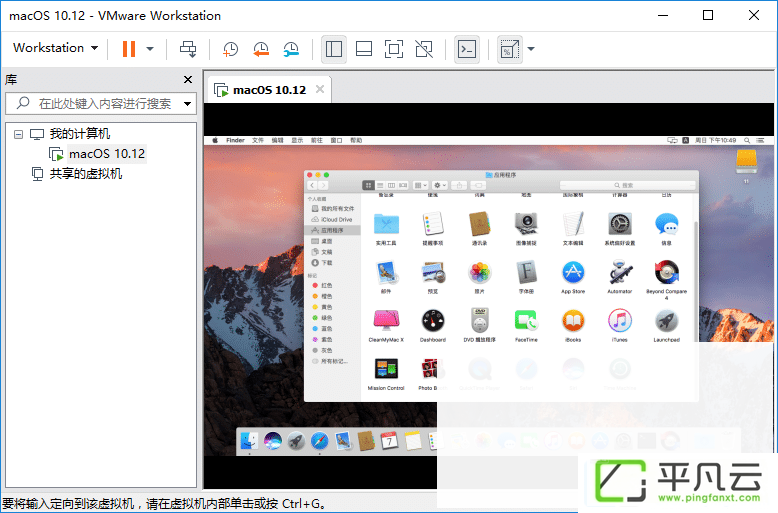Revert the virtual machine to the last snapshot
This screenshot has height=513, width=778.
pos(260,49)
